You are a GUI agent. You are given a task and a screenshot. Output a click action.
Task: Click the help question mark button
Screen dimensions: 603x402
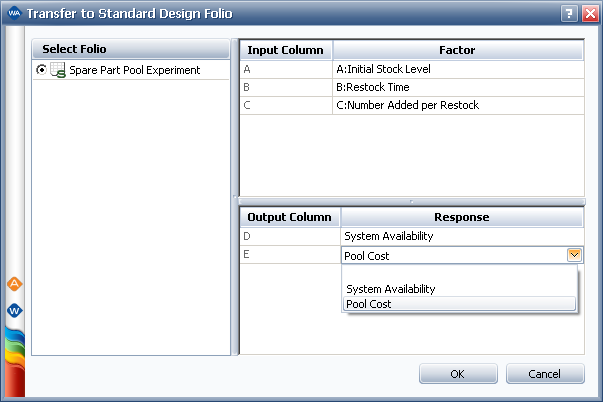coord(569,13)
